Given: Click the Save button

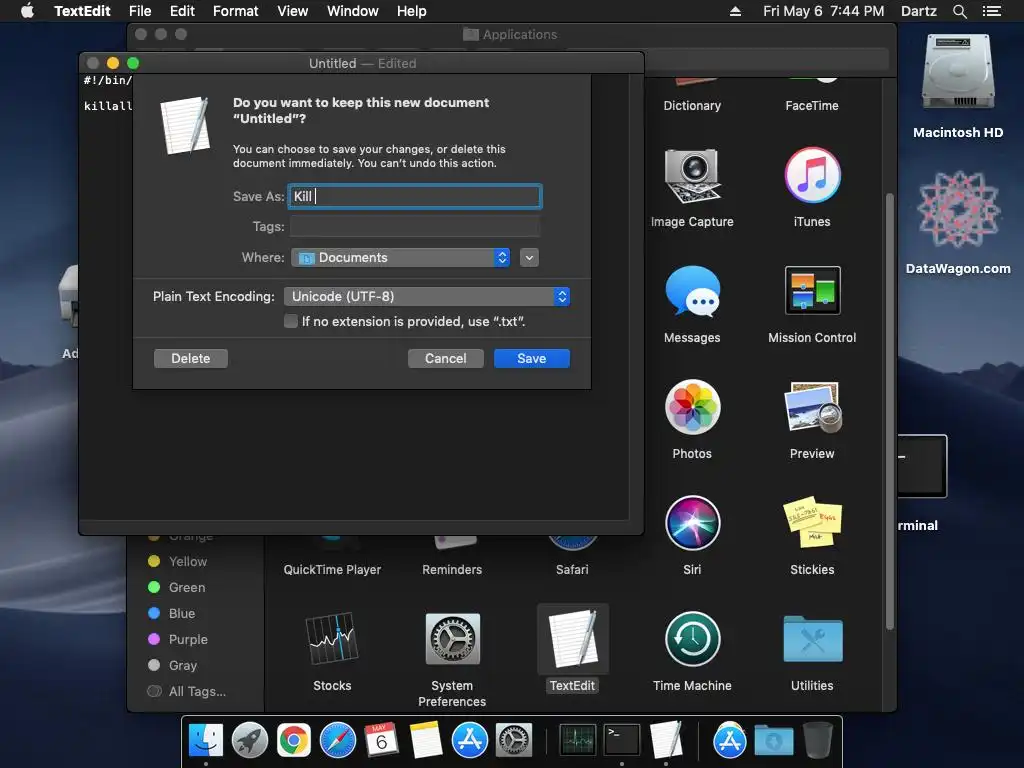Looking at the screenshot, I should pyautogui.click(x=532, y=359).
